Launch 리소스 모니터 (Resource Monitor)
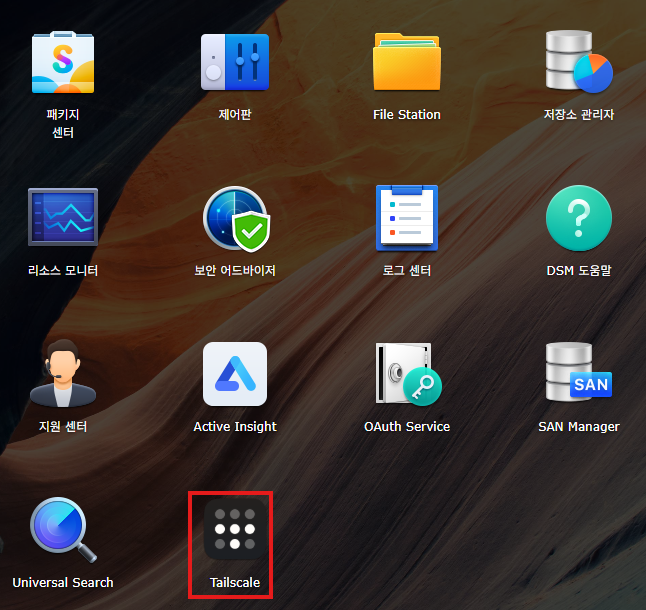The width and height of the screenshot is (646, 610). pos(63,217)
